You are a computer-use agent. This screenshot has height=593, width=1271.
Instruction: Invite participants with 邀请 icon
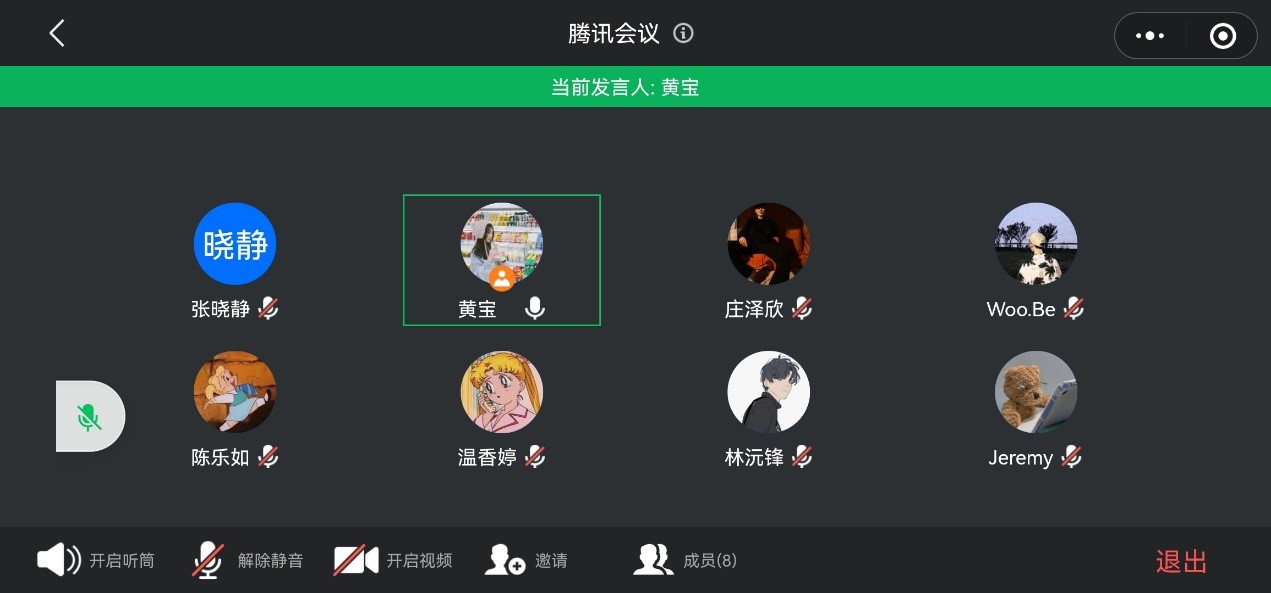point(526,560)
